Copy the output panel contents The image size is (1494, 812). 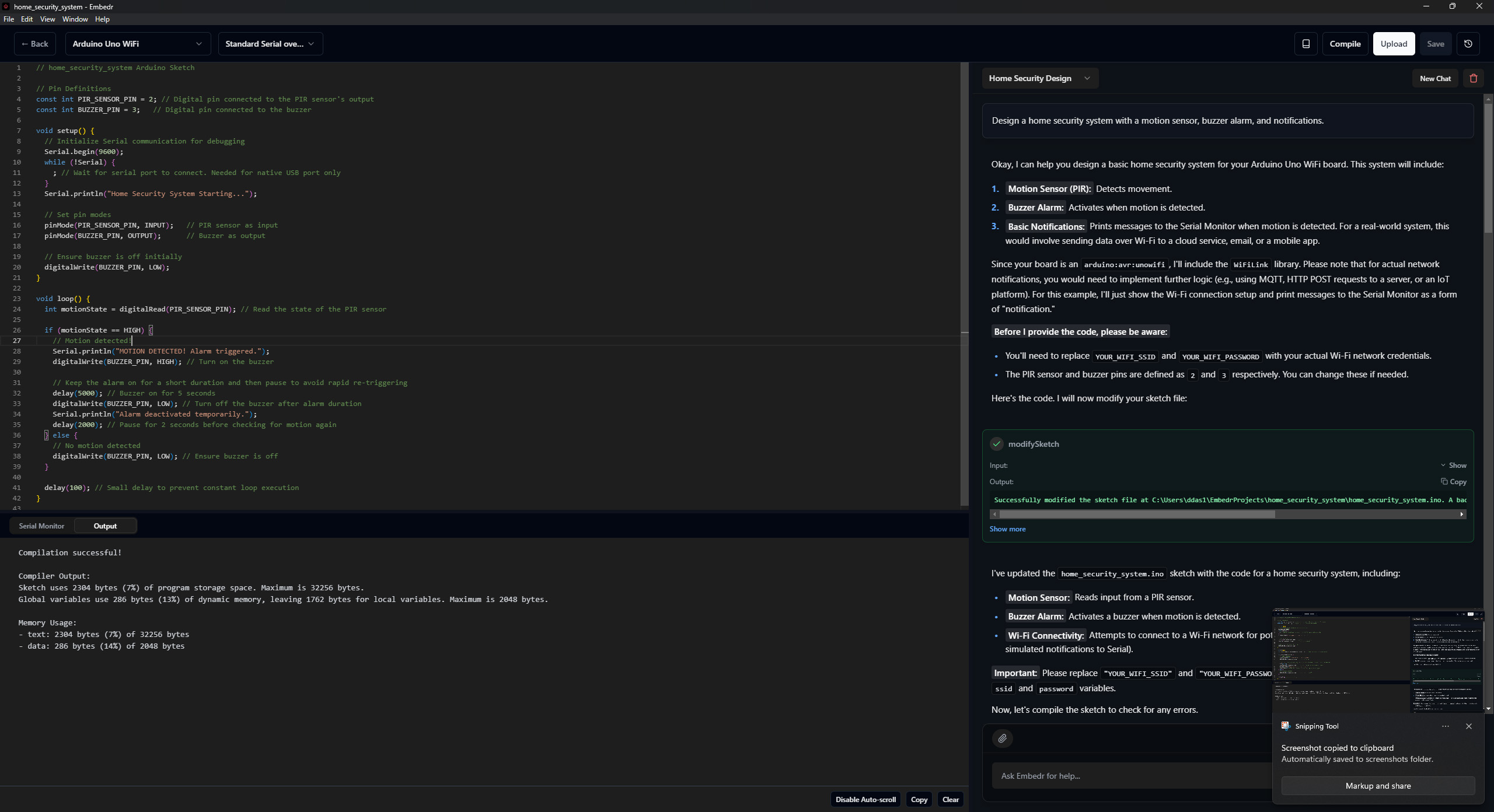(x=919, y=800)
